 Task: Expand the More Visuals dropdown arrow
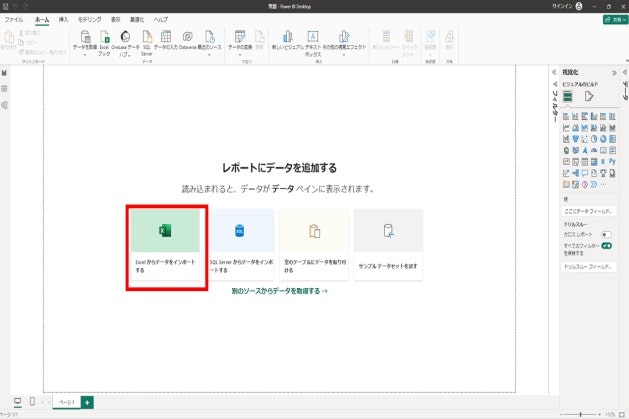pyautogui.click(x=344, y=55)
